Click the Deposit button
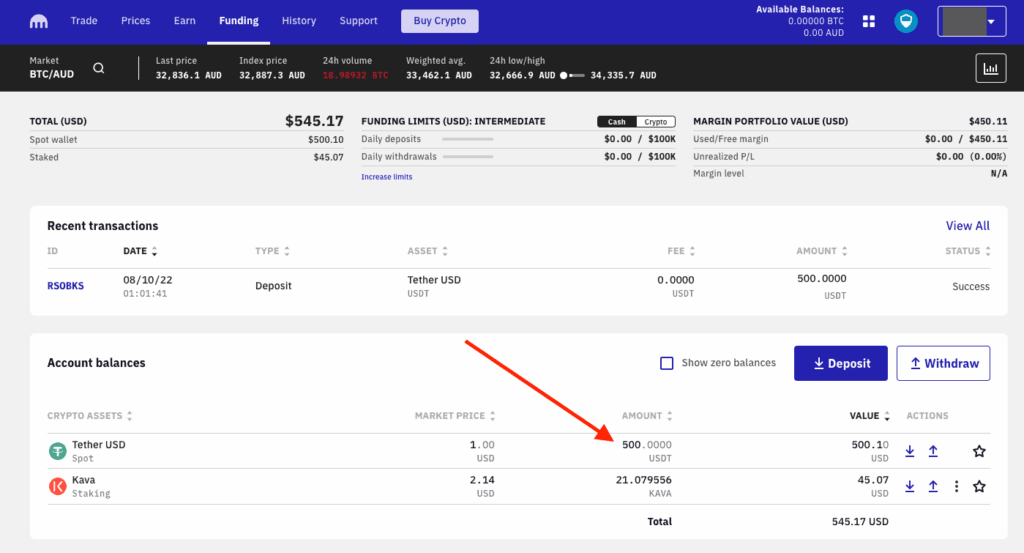Image resolution: width=1024 pixels, height=553 pixels. coord(840,363)
